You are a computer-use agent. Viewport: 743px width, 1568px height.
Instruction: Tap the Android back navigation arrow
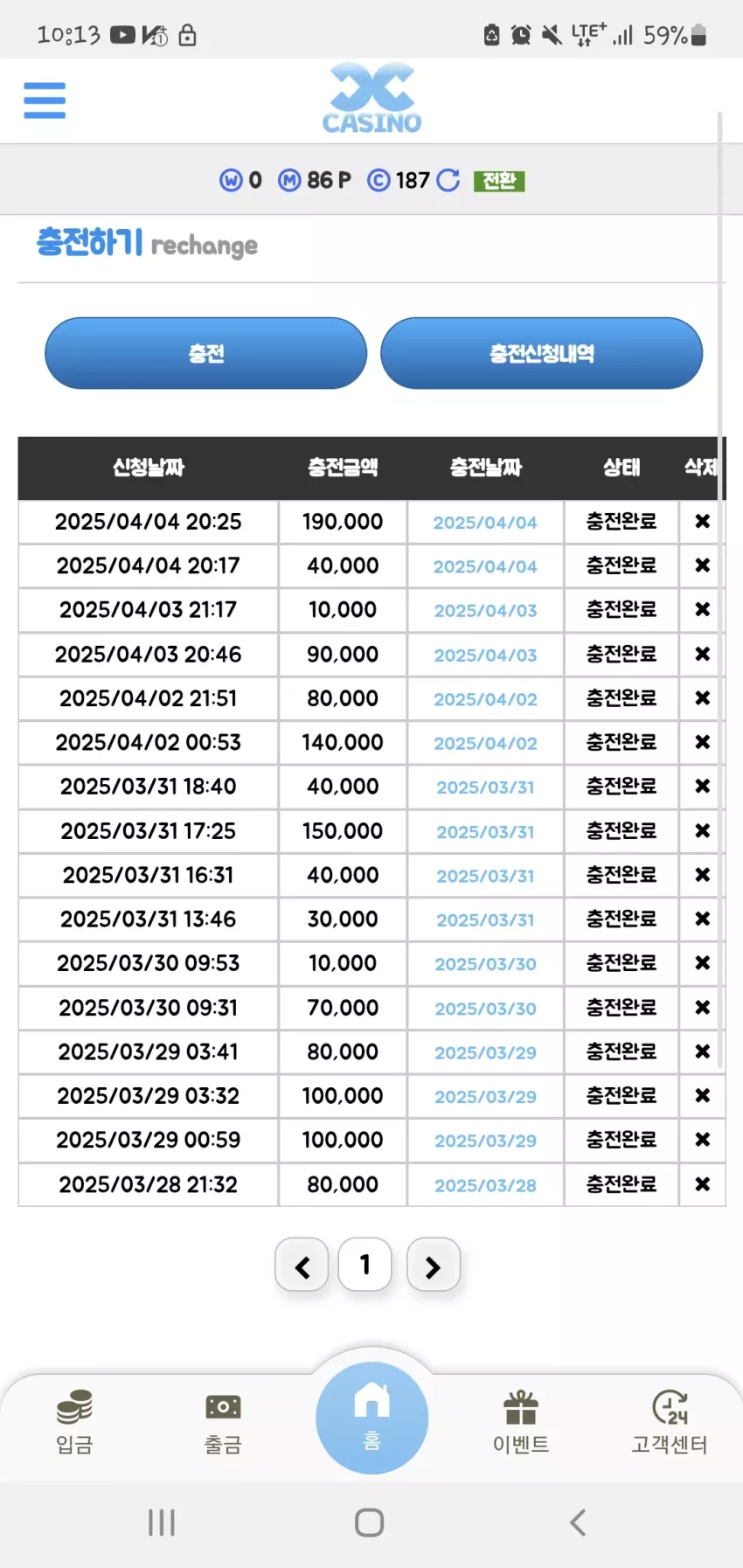578,1523
